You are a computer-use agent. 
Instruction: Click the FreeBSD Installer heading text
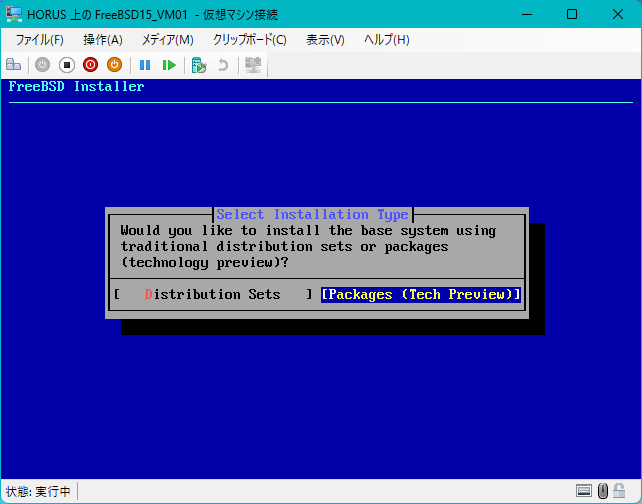[x=77, y=86]
